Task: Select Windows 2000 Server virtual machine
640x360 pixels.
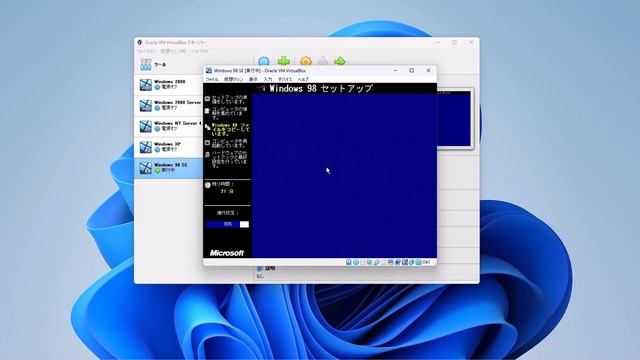Action: coord(168,106)
